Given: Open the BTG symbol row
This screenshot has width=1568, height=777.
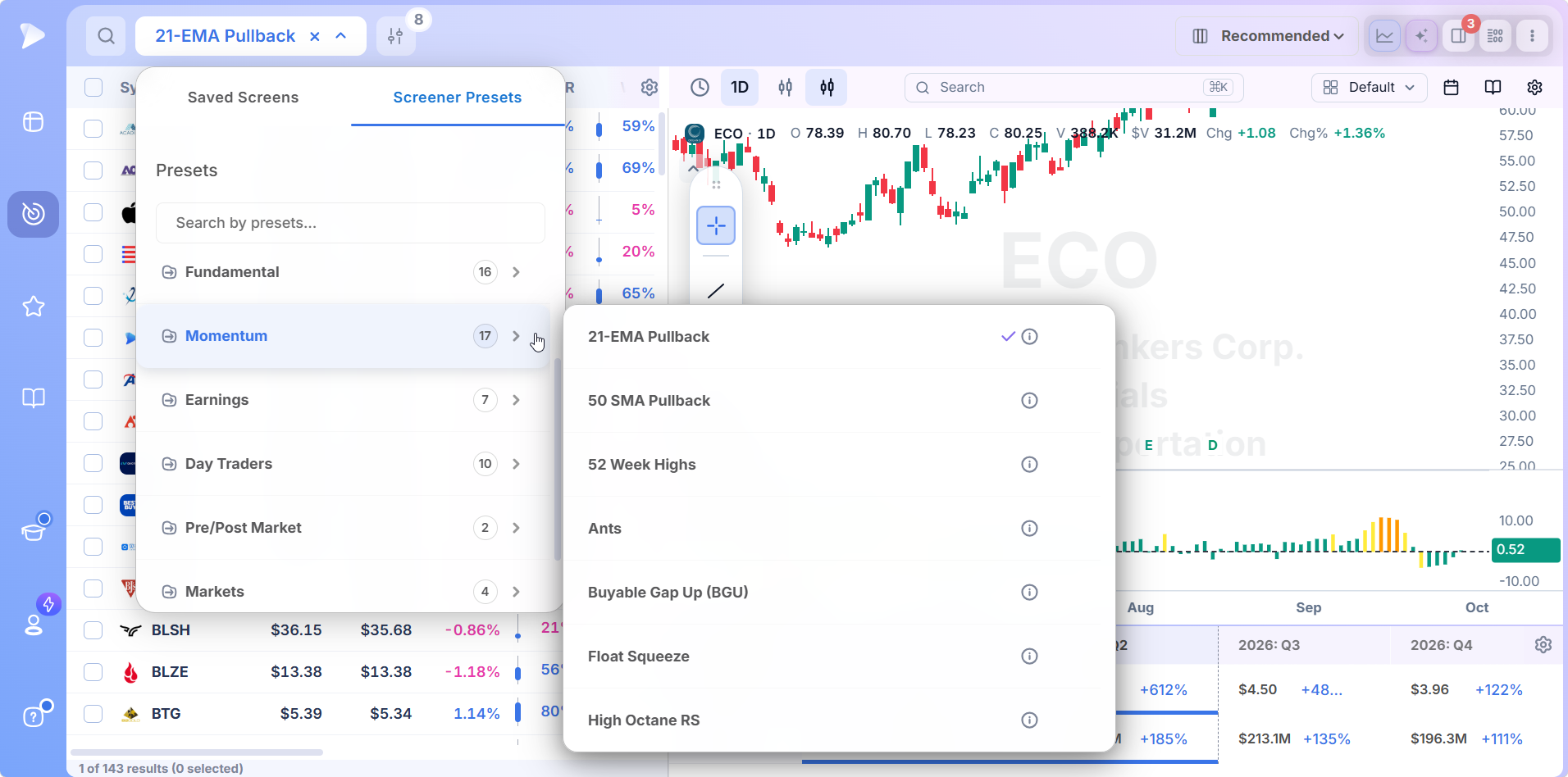Looking at the screenshot, I should pos(166,714).
